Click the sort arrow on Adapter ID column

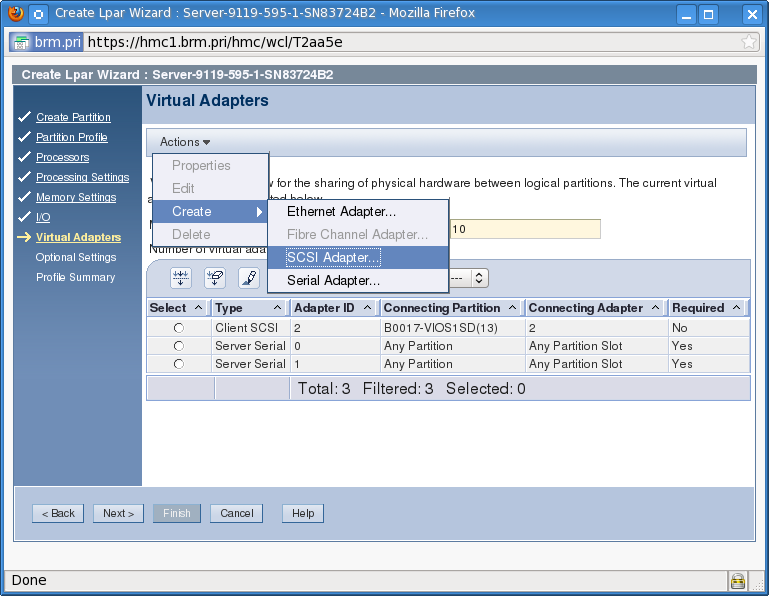(x=367, y=308)
